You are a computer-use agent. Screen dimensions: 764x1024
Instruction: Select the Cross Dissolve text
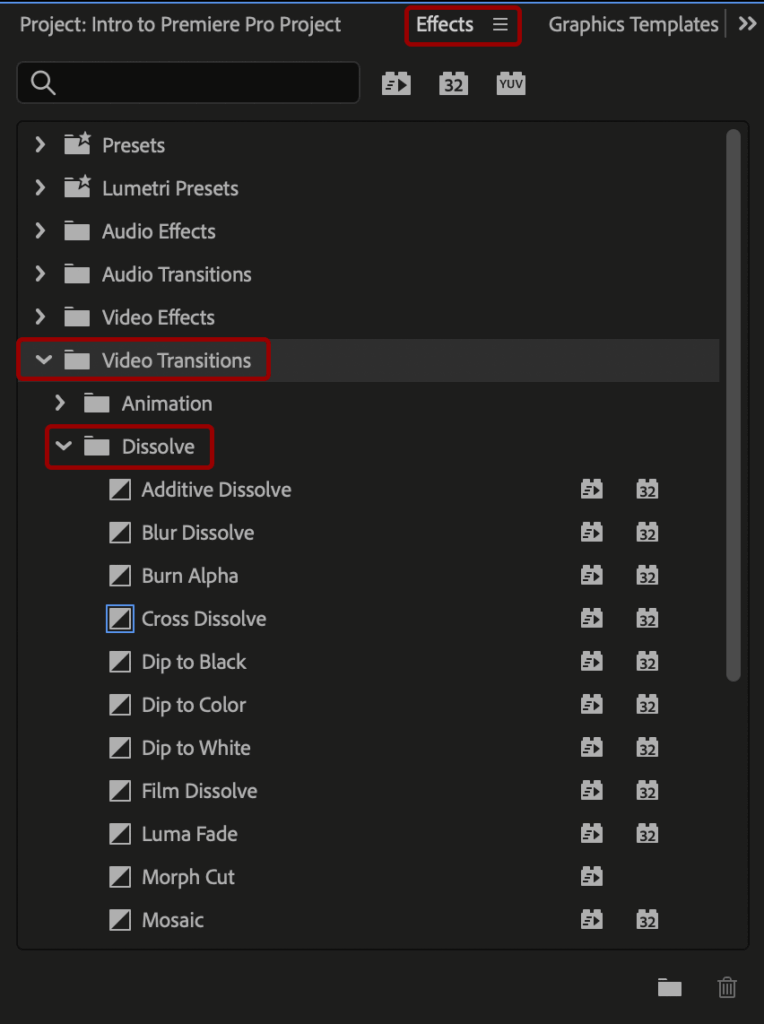click(204, 619)
